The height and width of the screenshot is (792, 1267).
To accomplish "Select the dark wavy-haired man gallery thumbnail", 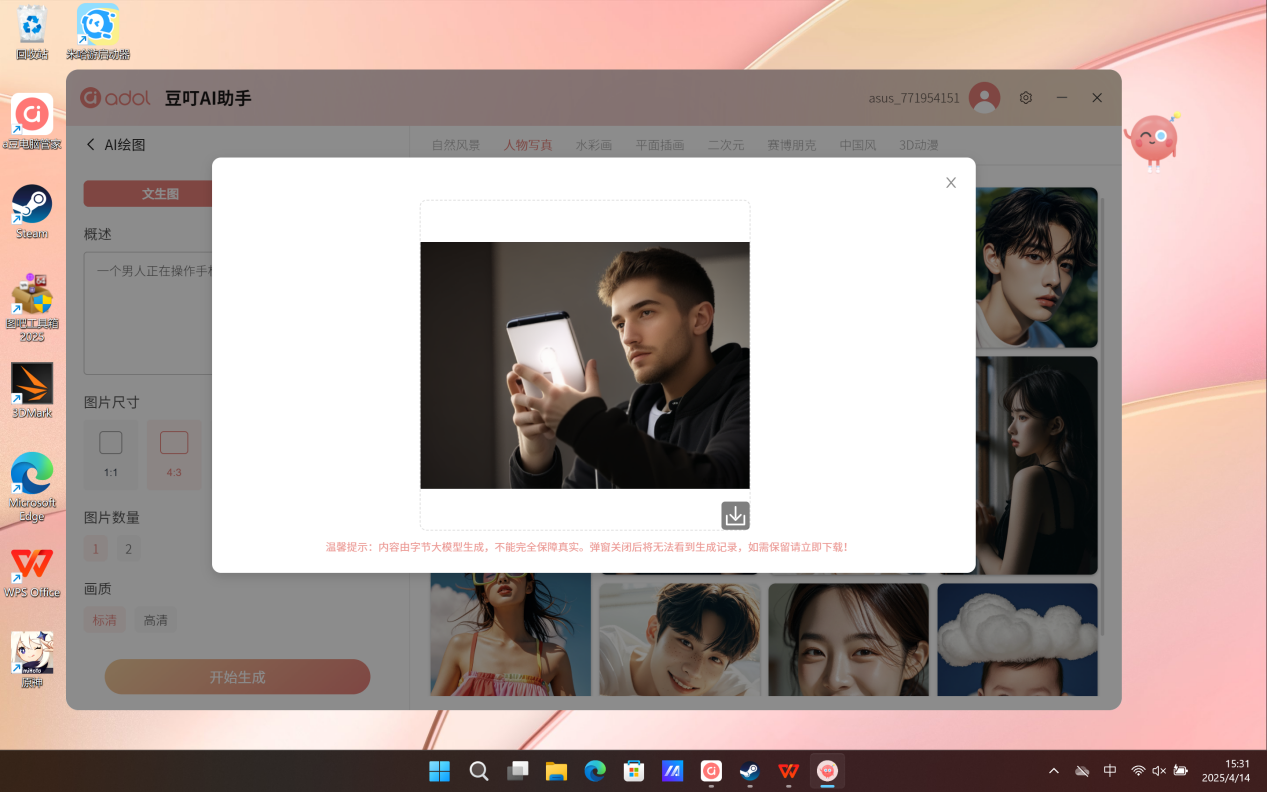I will point(1036,267).
